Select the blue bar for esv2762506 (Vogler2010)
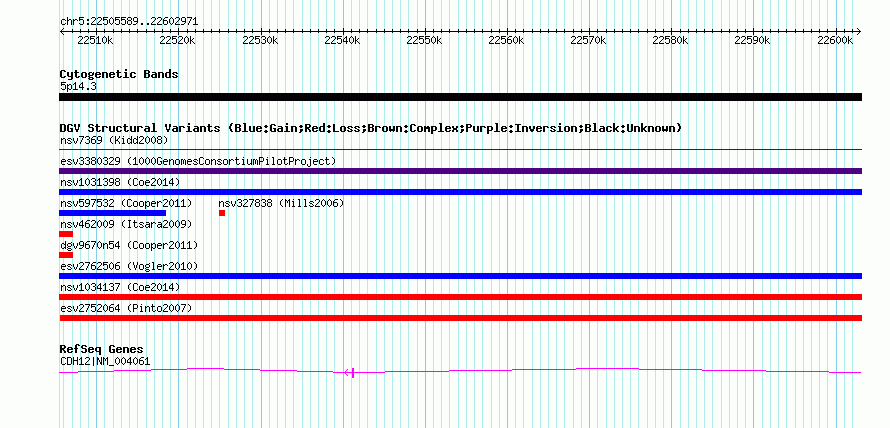890x428 pixels. tap(460, 276)
